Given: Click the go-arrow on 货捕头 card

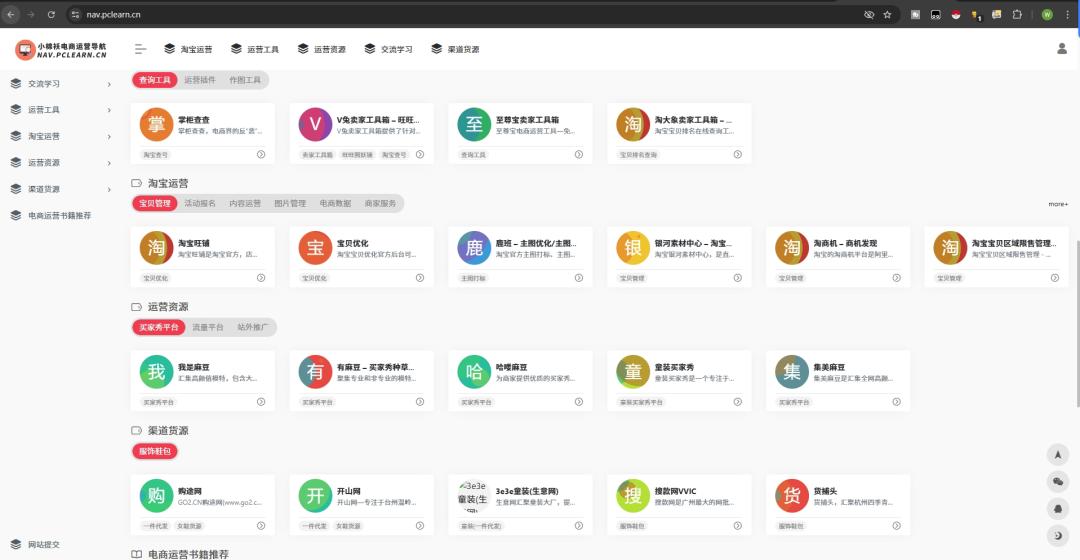Looking at the screenshot, I should [896, 526].
